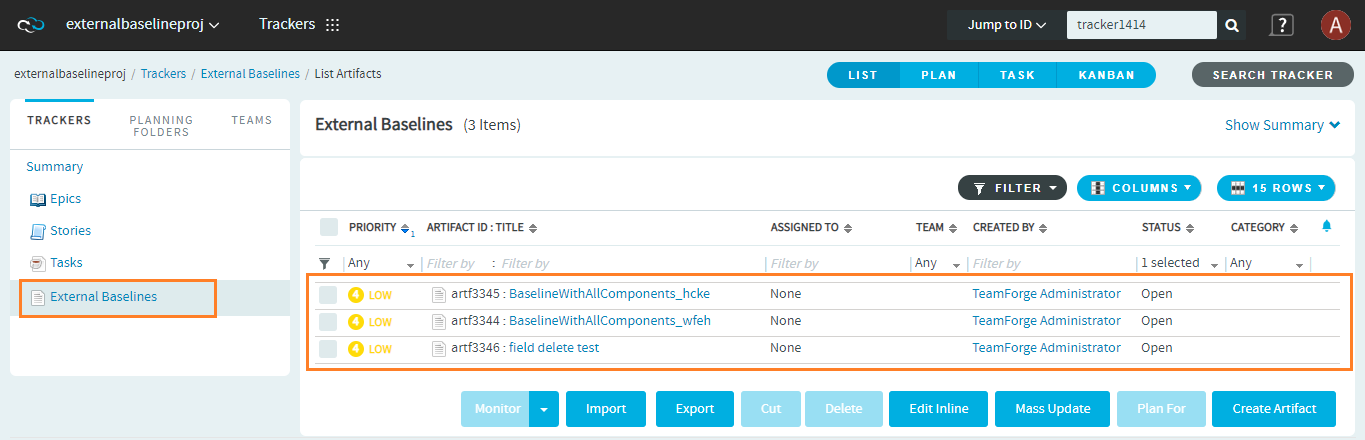Click the Mass Update button
Screen dimensions: 1365x440
click(x=1050, y=408)
